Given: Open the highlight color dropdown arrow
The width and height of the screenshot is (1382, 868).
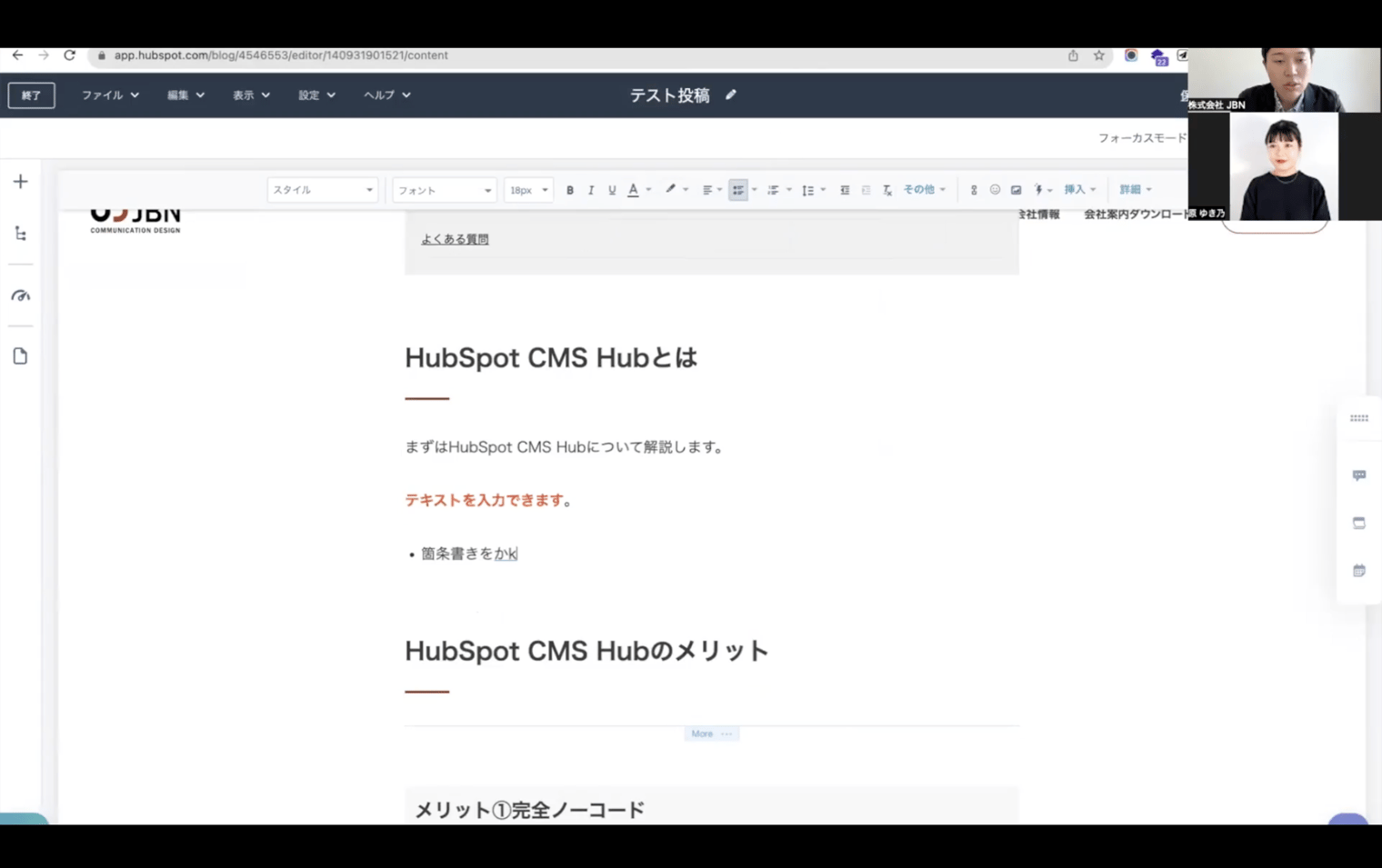Looking at the screenshot, I should coord(686,190).
